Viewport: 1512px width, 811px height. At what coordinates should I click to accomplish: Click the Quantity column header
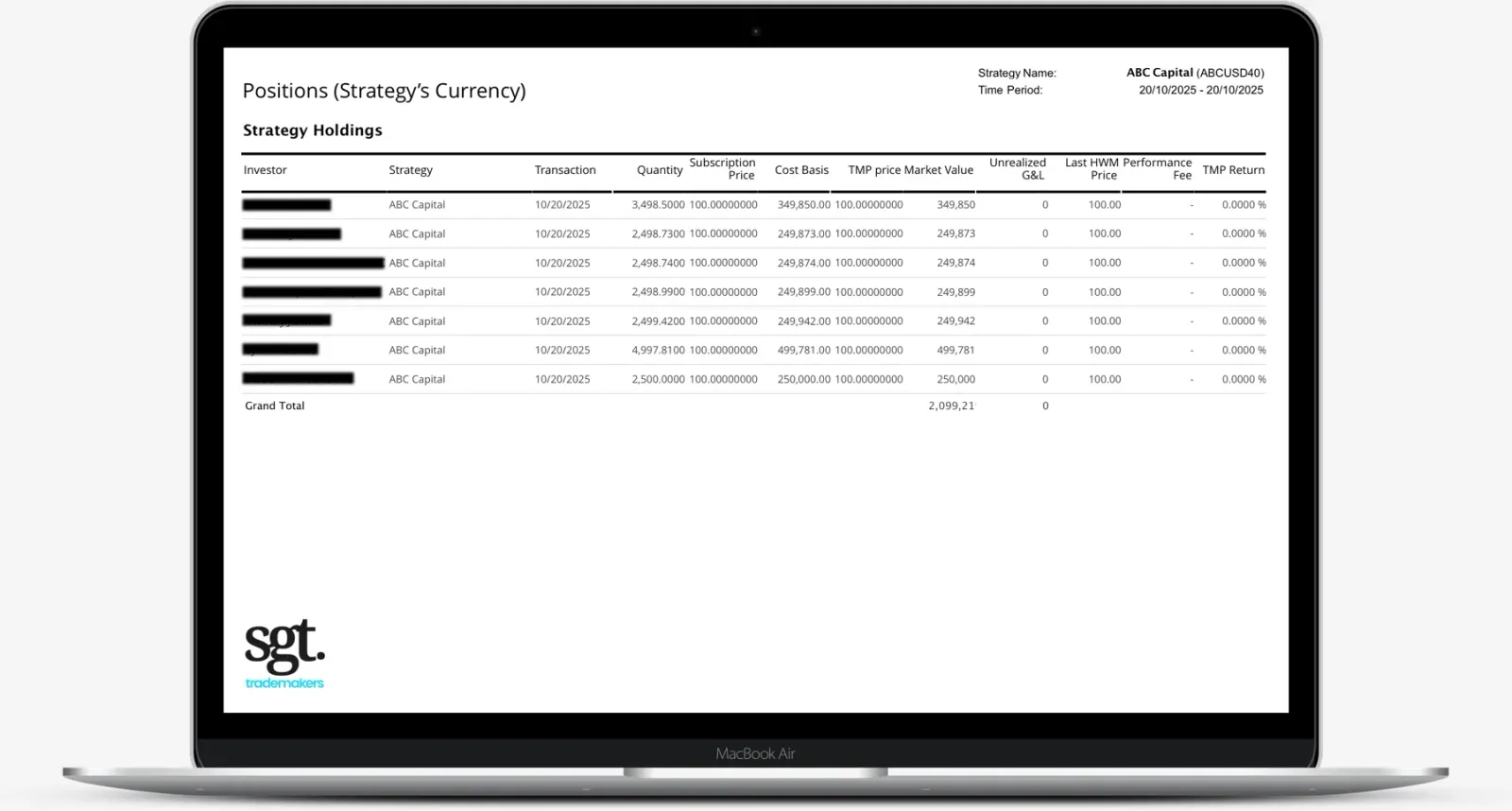[660, 170]
